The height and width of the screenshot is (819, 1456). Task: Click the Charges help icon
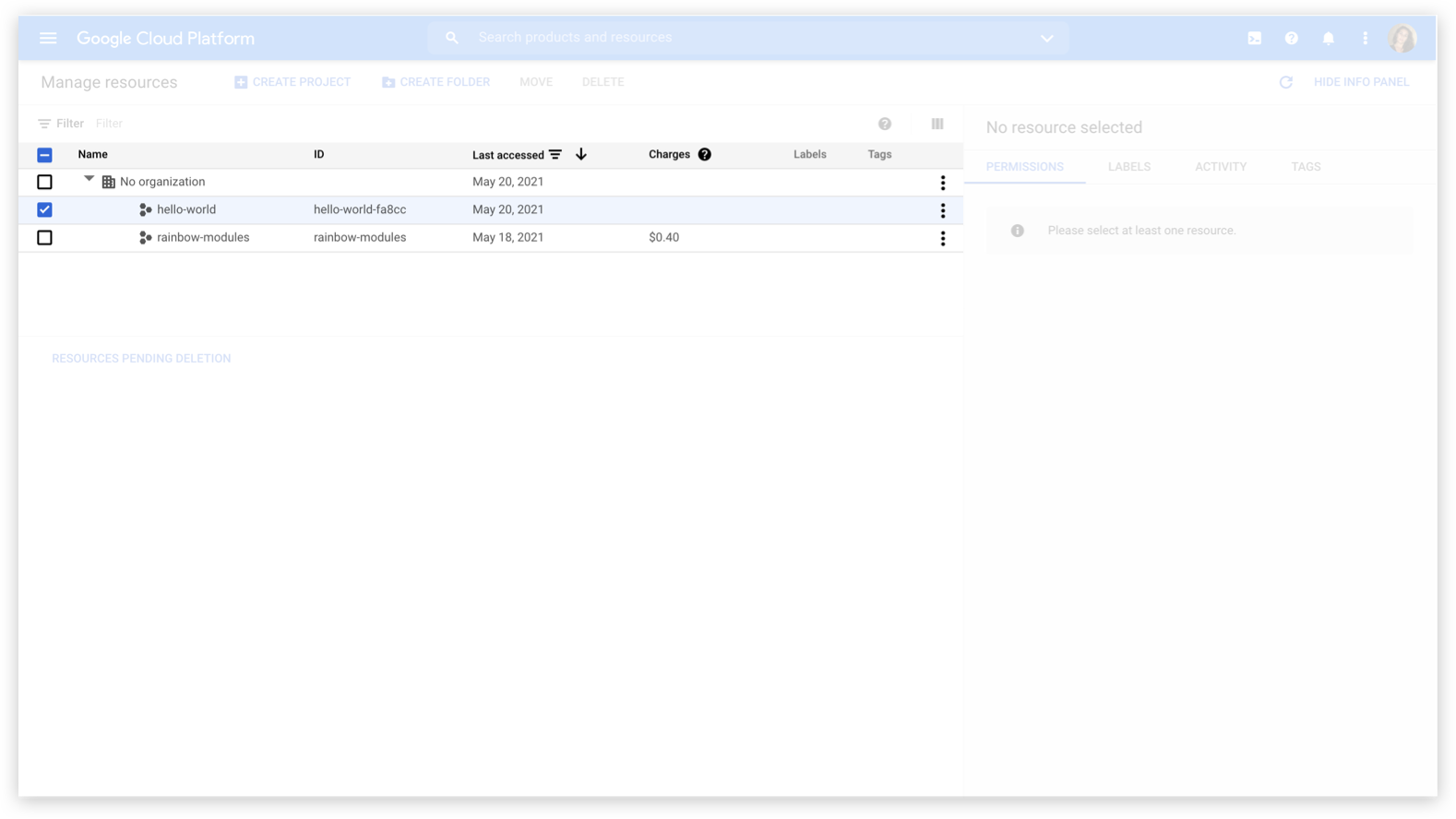[705, 154]
